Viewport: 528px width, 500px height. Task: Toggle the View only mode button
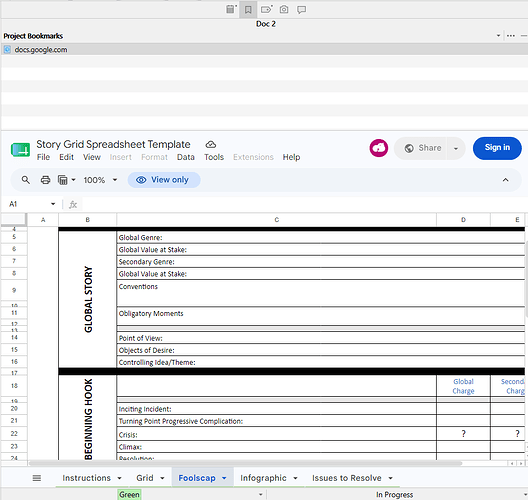click(164, 180)
